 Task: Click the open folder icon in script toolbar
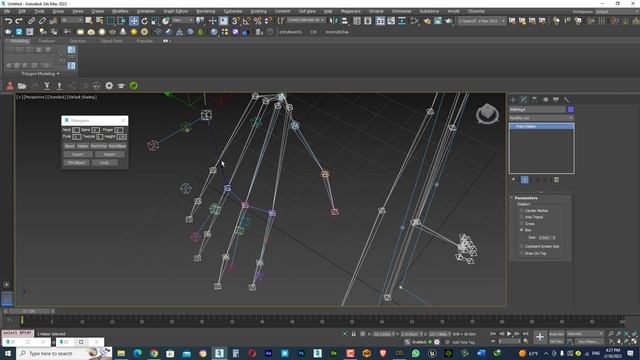click(22, 86)
